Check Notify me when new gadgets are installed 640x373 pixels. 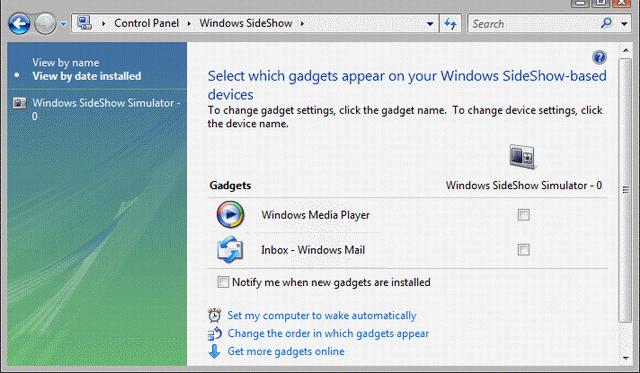click(x=223, y=282)
